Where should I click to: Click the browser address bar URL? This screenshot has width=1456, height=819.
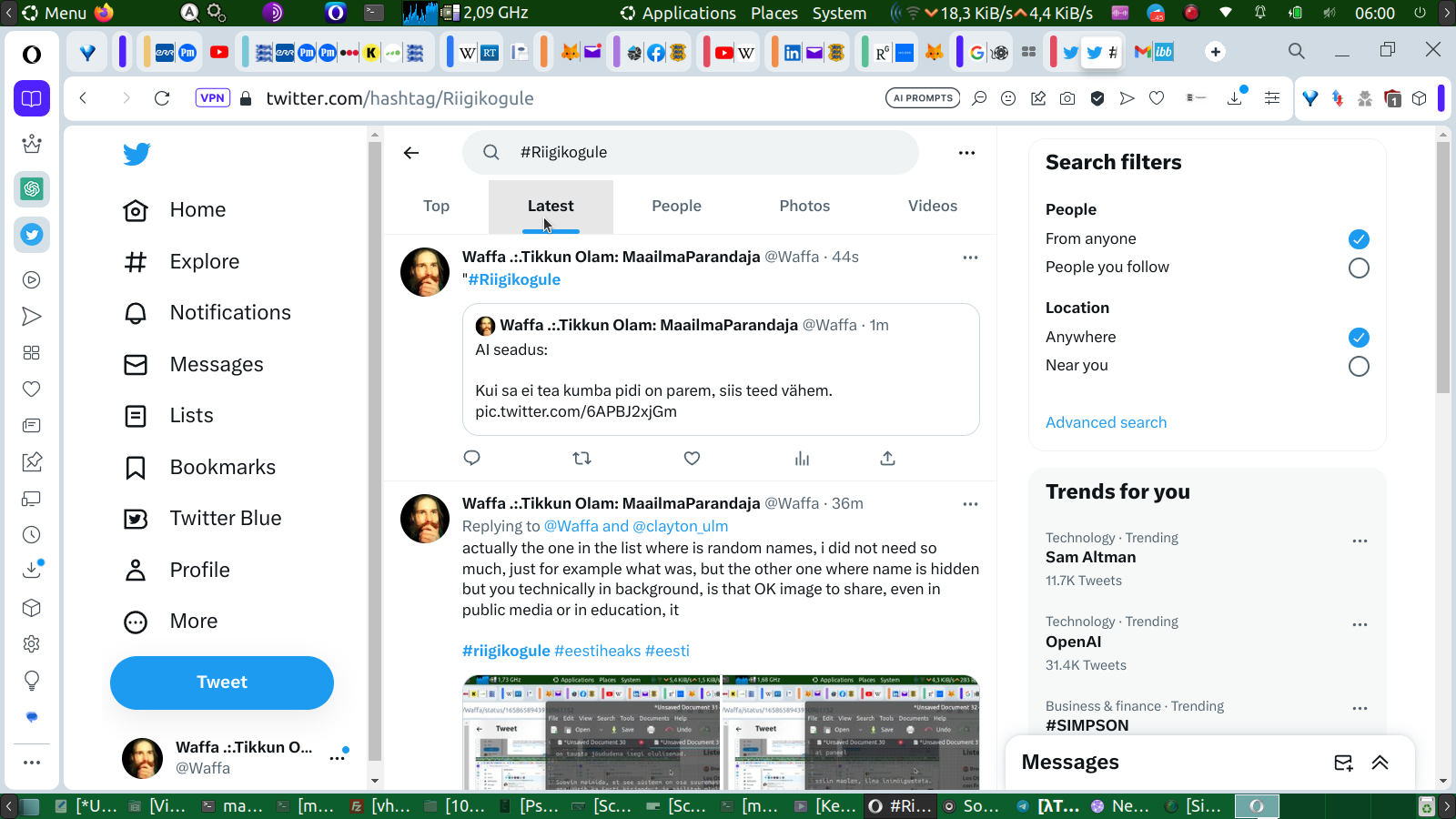(399, 98)
